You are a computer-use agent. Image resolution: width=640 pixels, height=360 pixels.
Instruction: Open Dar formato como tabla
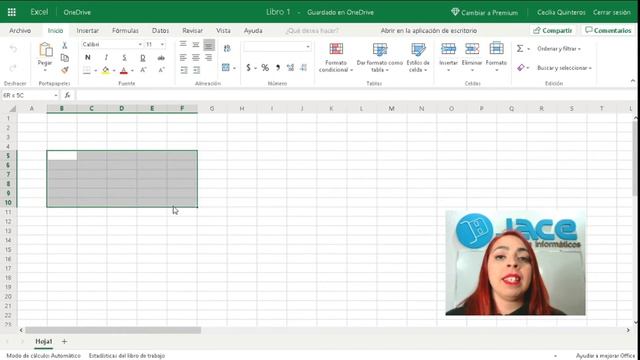click(x=380, y=58)
